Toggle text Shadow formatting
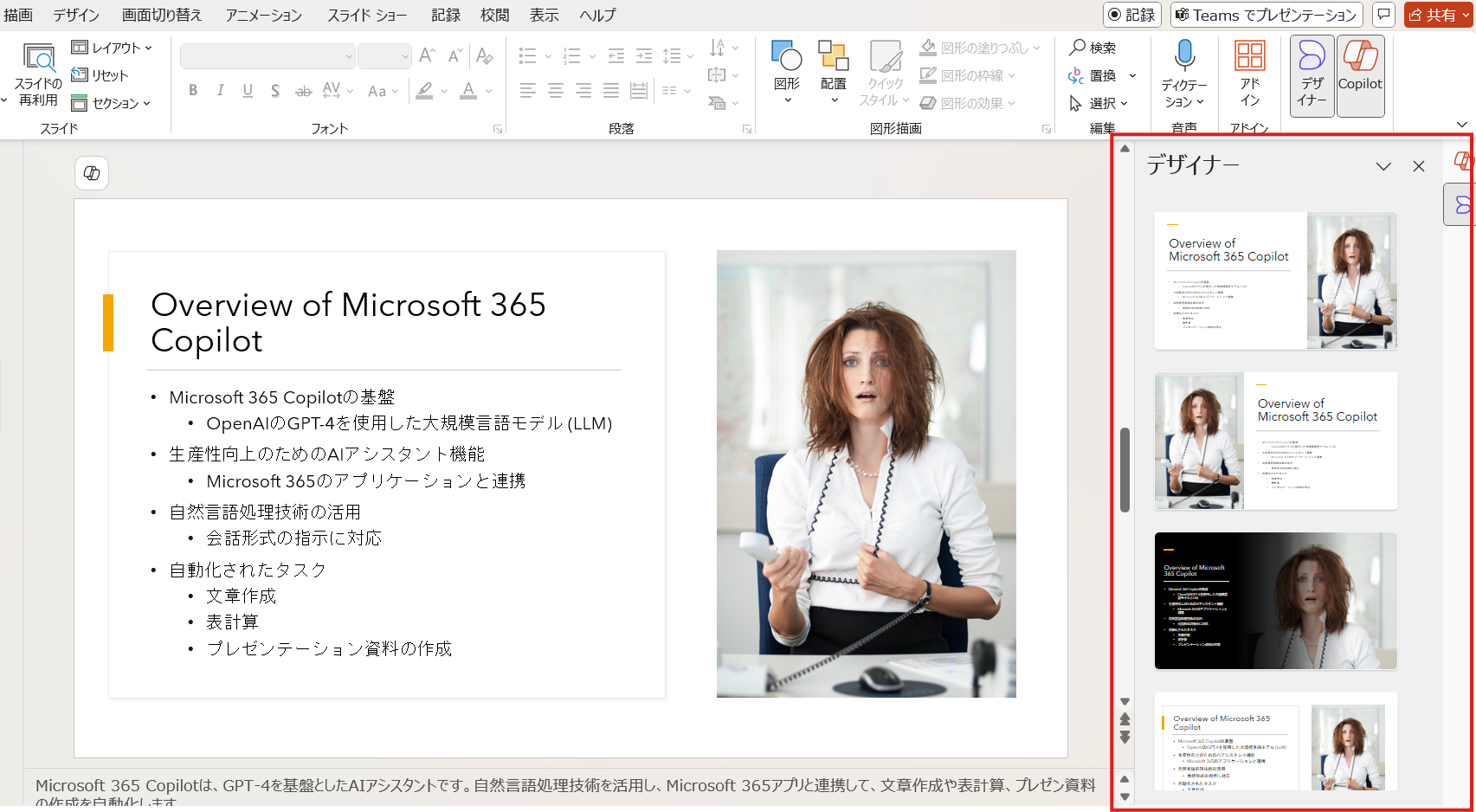The width and height of the screenshot is (1476, 812). (275, 90)
